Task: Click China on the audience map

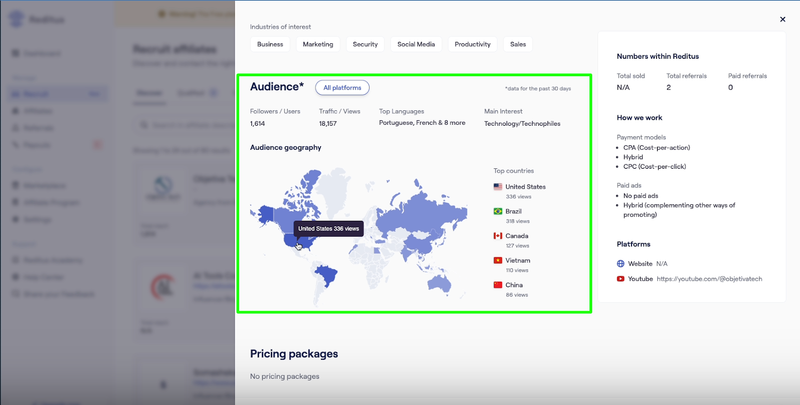Action: pos(420,245)
